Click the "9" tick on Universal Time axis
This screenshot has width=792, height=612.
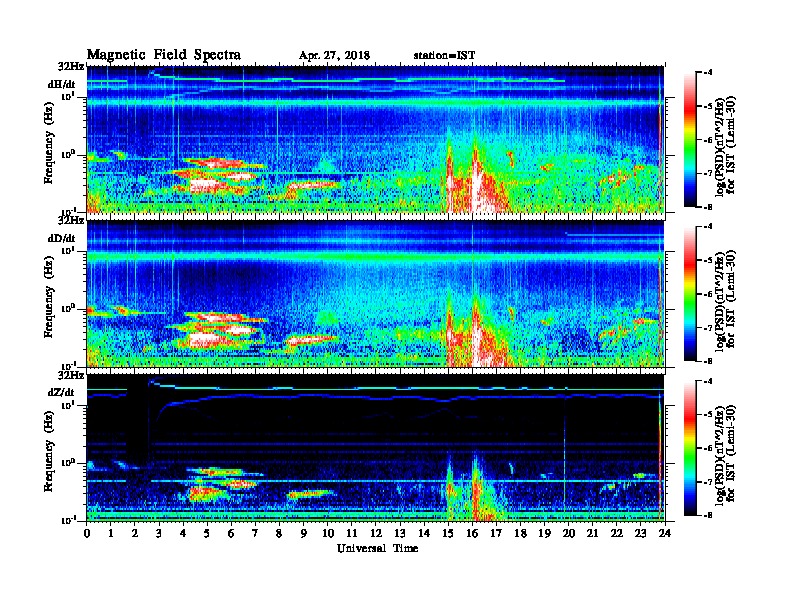(x=304, y=533)
